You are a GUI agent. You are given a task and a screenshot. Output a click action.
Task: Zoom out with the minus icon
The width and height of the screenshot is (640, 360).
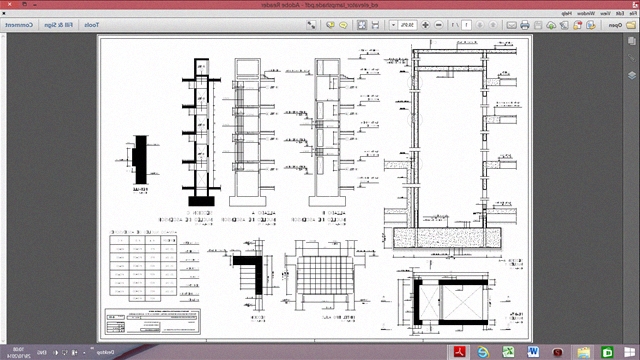439,25
